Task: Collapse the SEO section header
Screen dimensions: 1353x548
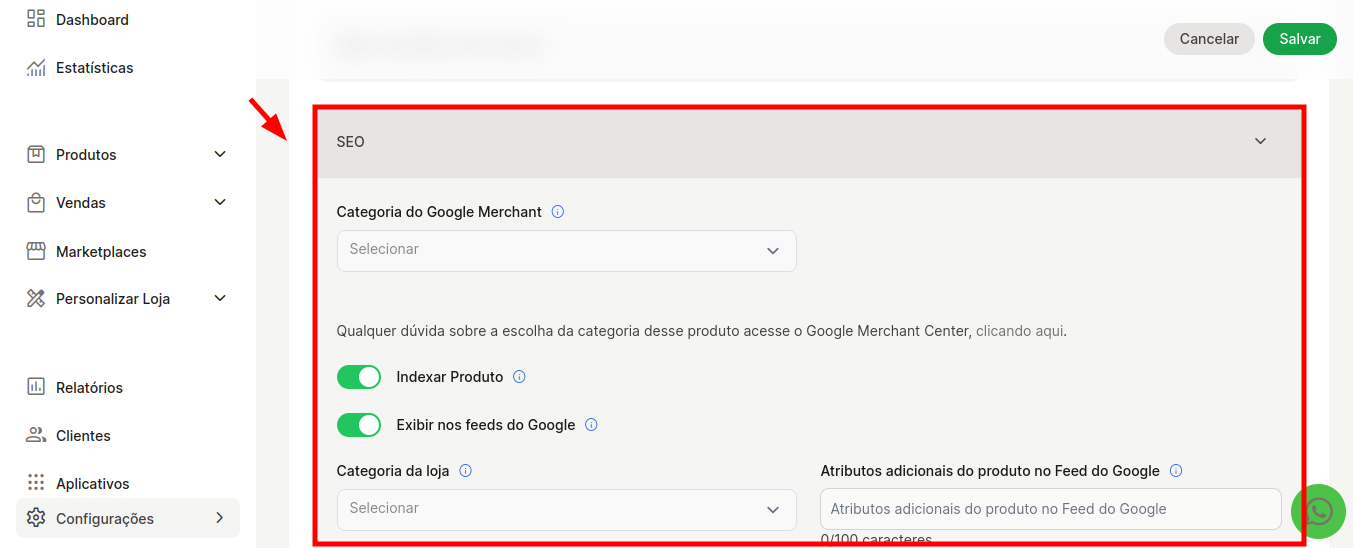Action: tap(808, 142)
